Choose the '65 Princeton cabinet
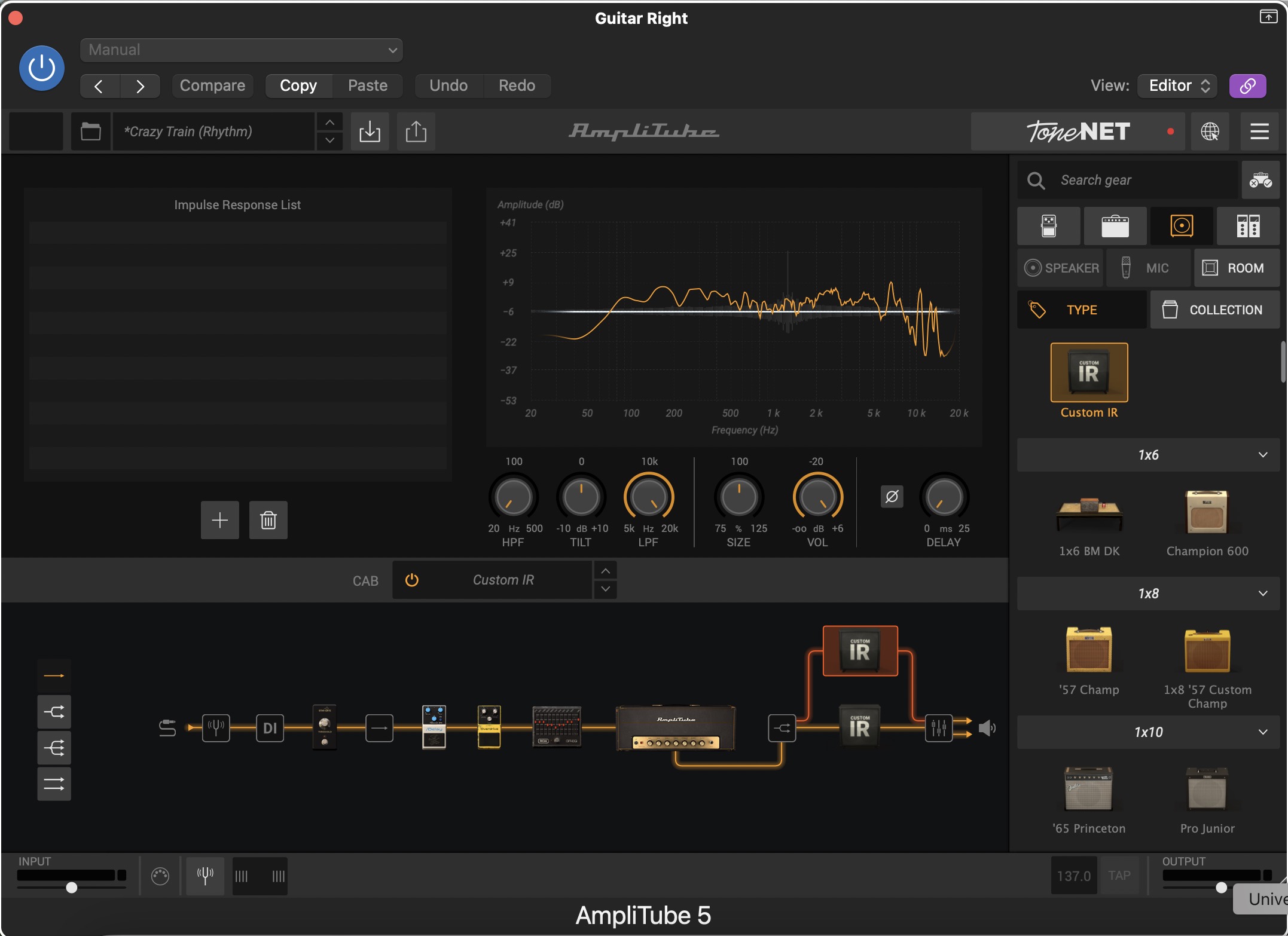Image resolution: width=1288 pixels, height=936 pixels. click(1089, 789)
